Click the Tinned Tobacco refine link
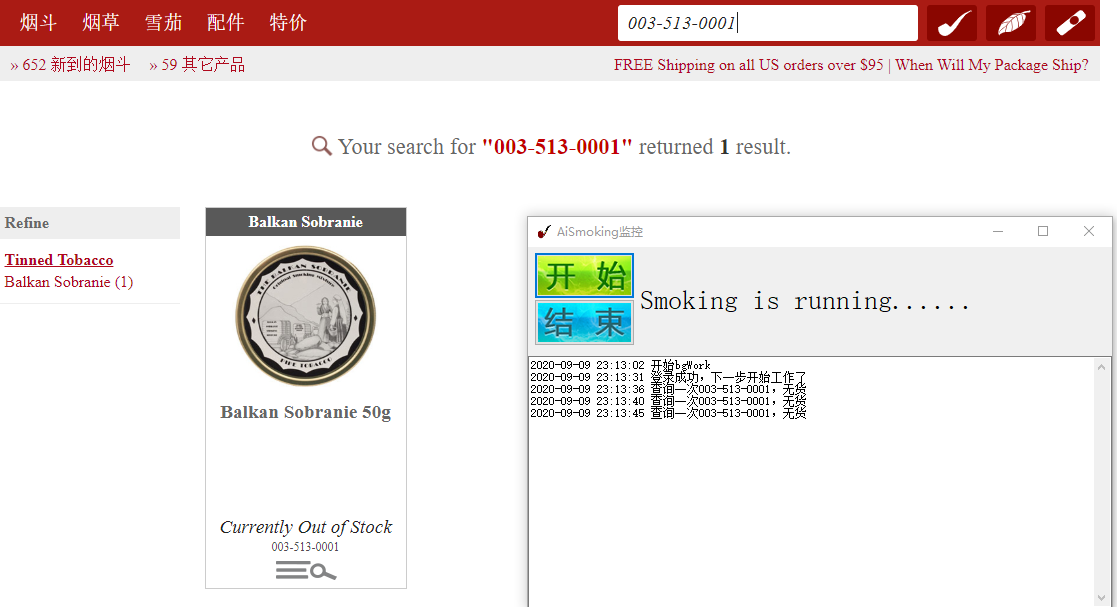Image resolution: width=1117 pixels, height=607 pixels. [x=59, y=260]
